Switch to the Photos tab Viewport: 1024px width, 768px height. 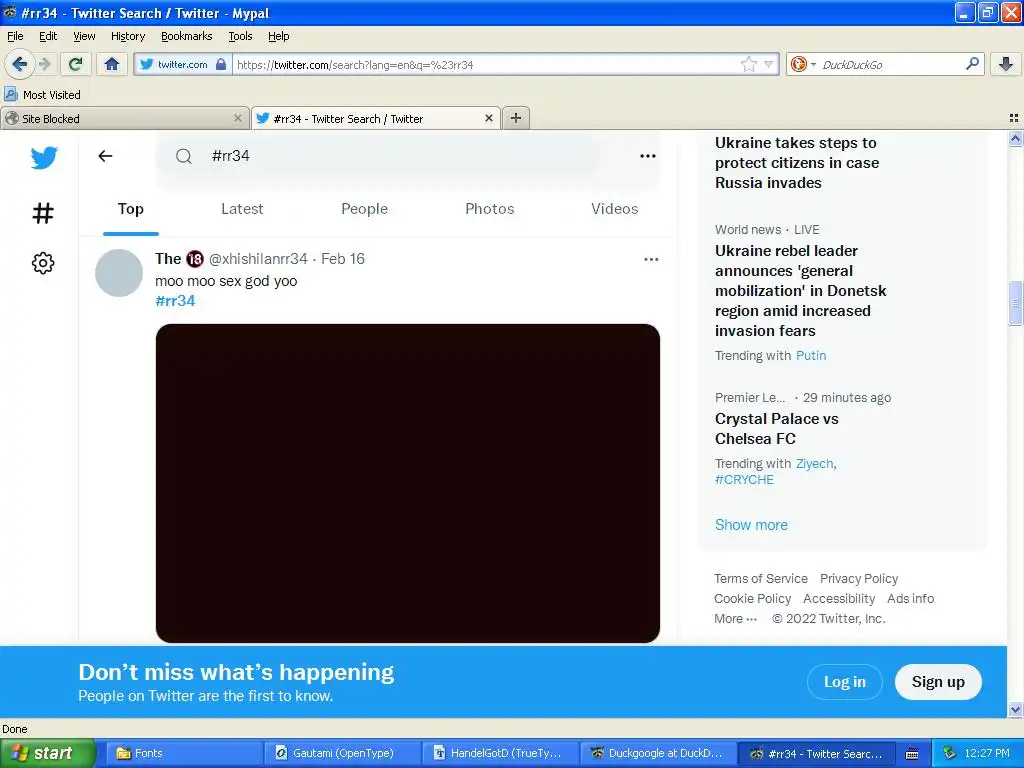(x=490, y=209)
